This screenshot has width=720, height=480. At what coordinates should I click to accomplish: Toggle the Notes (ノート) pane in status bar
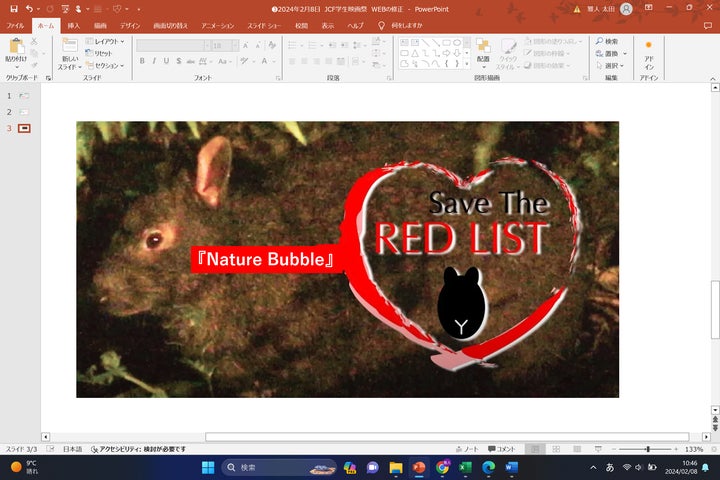[x=466, y=449]
